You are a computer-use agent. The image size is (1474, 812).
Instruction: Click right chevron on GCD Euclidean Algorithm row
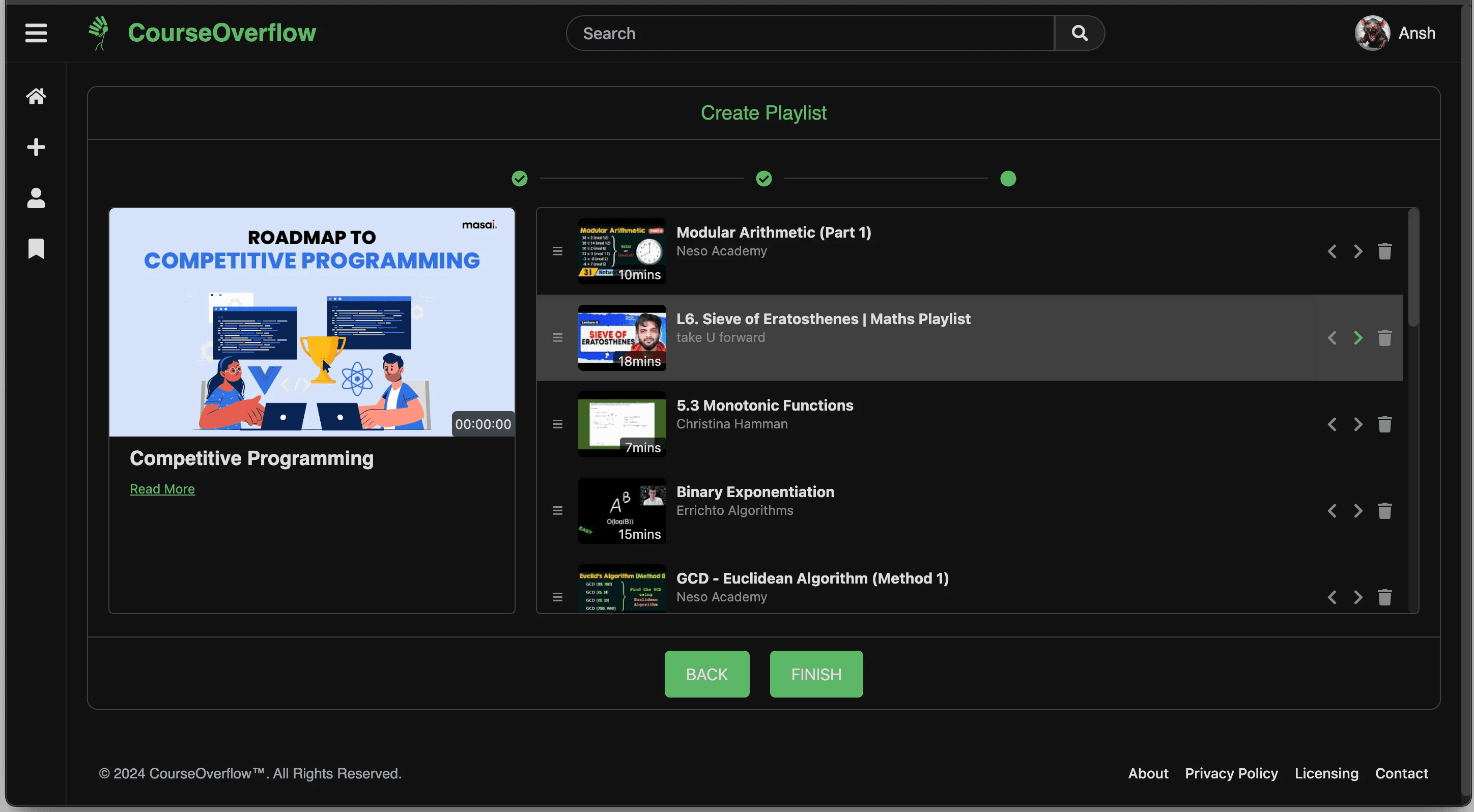[x=1357, y=597]
